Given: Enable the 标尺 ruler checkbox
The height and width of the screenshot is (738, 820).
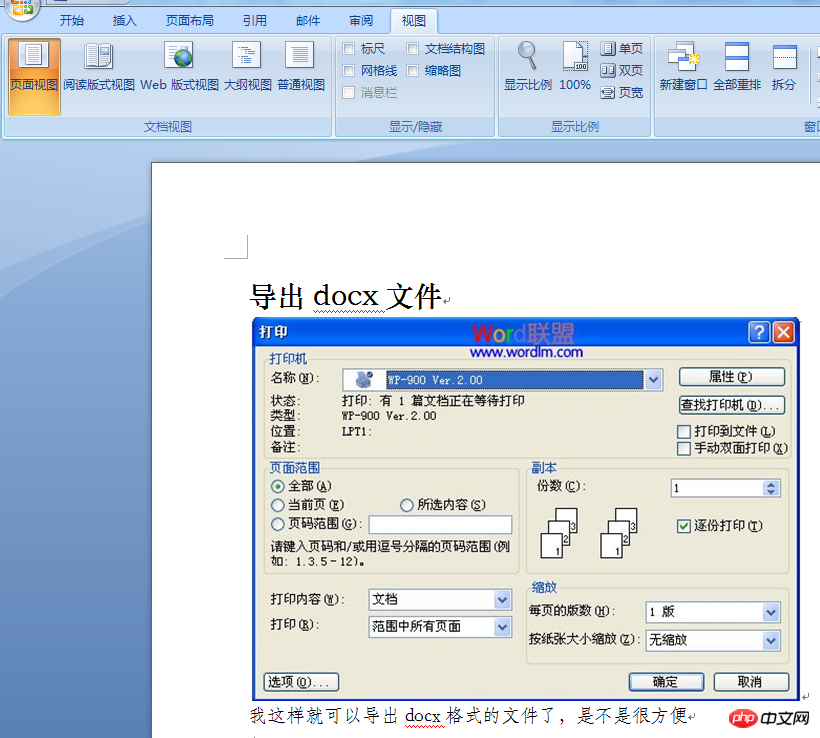Looking at the screenshot, I should click(x=348, y=49).
